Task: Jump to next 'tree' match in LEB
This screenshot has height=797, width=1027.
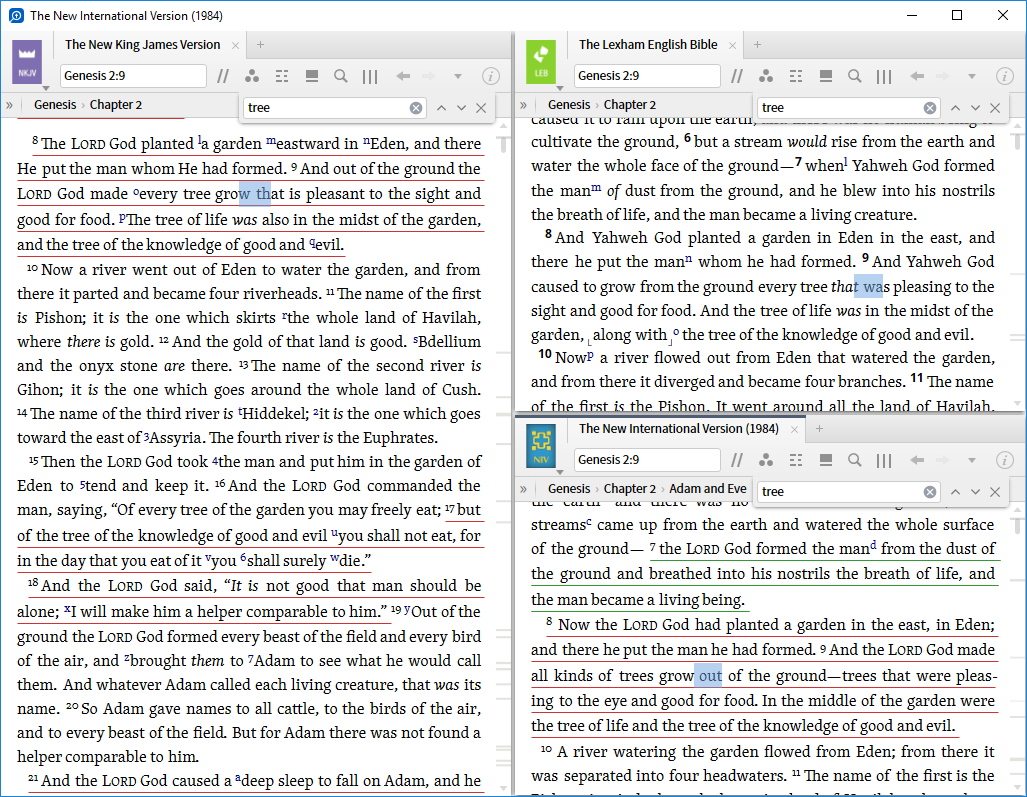Action: click(x=976, y=108)
